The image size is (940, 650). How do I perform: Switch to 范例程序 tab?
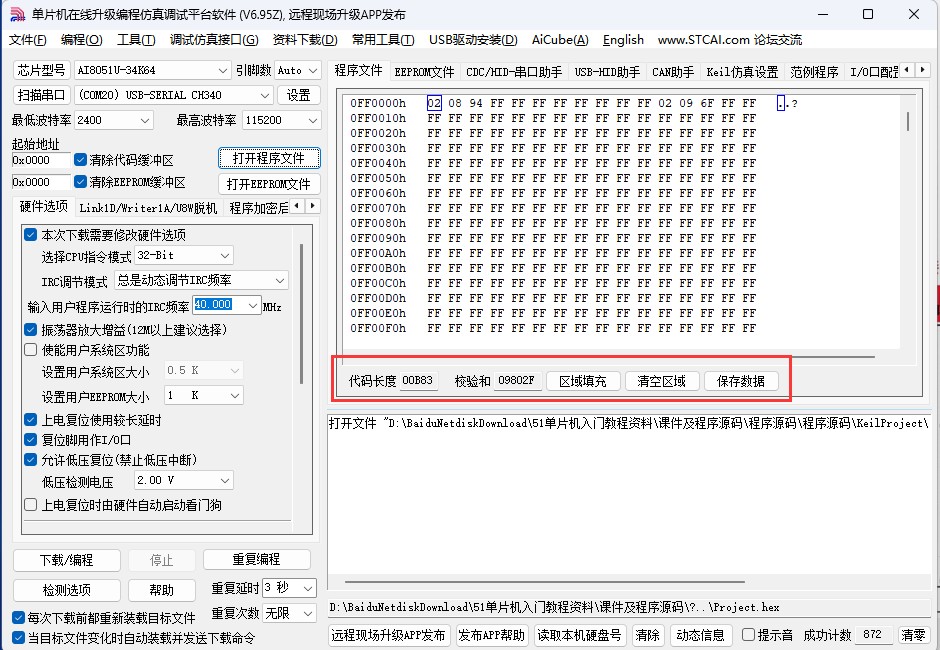[814, 72]
